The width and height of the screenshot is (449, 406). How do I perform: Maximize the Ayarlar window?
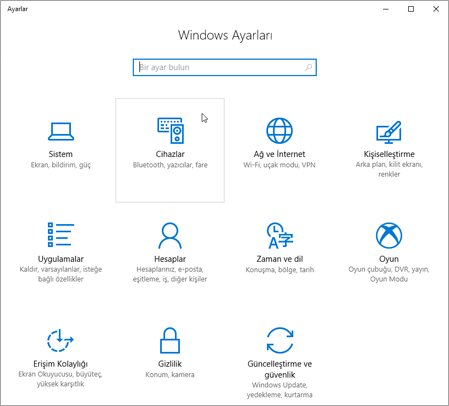(x=411, y=9)
